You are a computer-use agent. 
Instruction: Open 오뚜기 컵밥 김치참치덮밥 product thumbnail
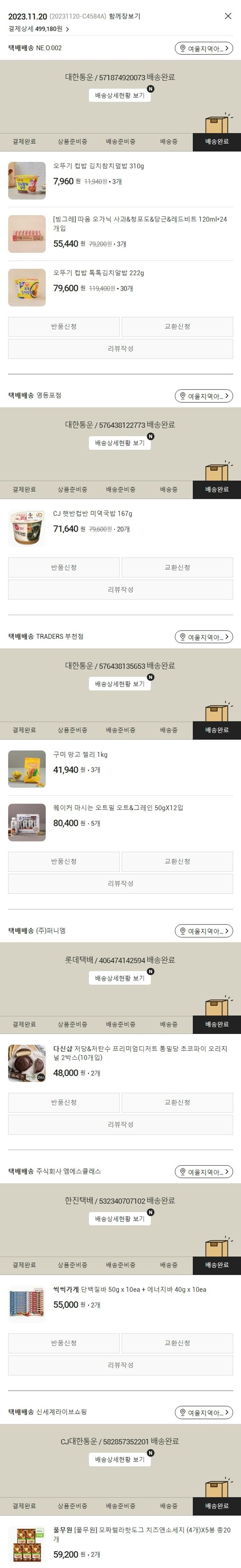[x=27, y=181]
